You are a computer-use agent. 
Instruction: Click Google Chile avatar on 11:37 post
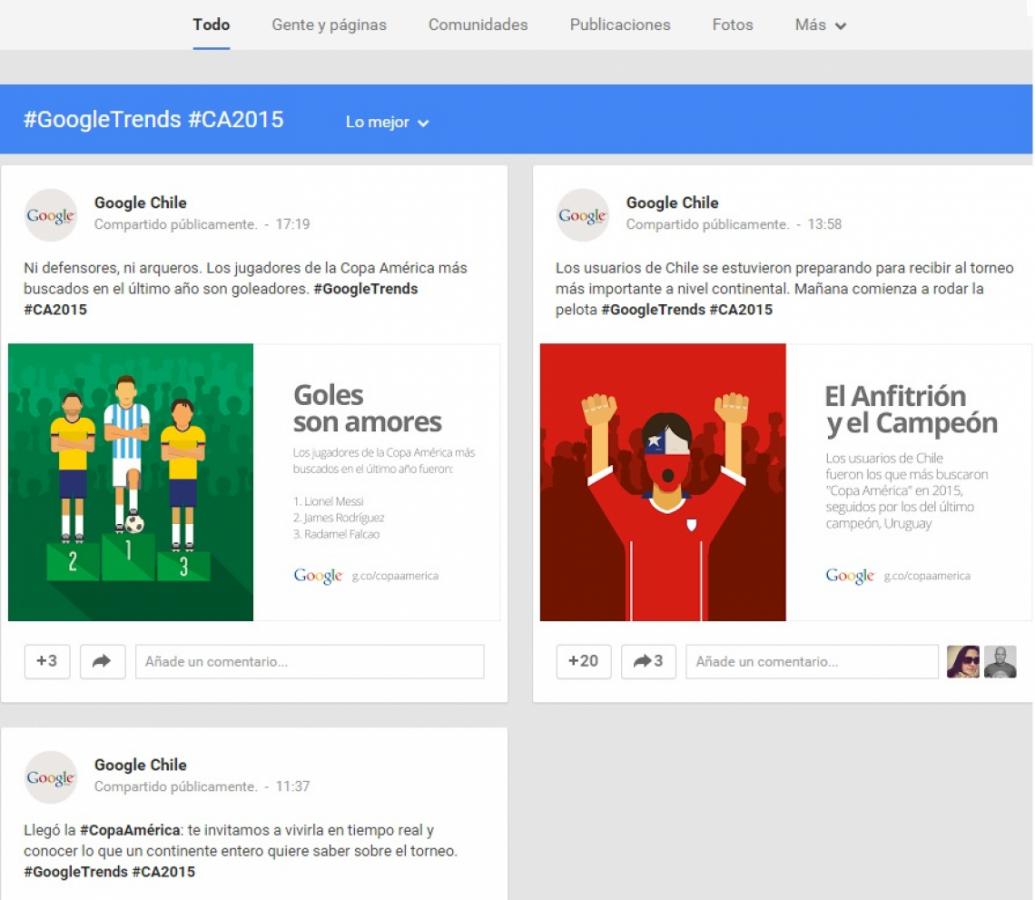pyautogui.click(x=51, y=777)
